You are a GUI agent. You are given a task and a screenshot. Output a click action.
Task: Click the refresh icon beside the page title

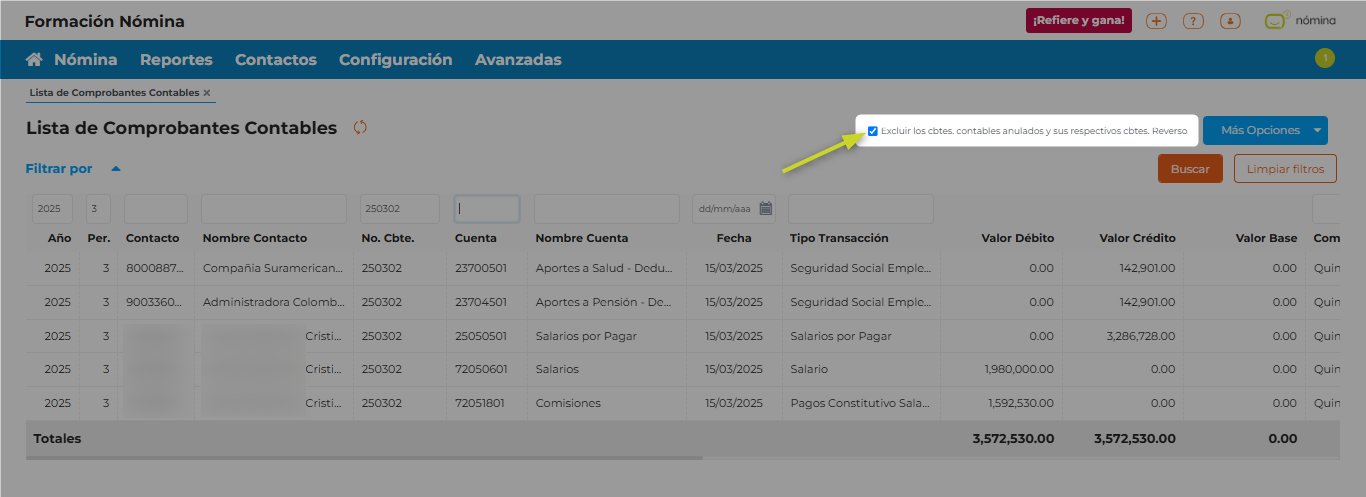click(x=360, y=128)
